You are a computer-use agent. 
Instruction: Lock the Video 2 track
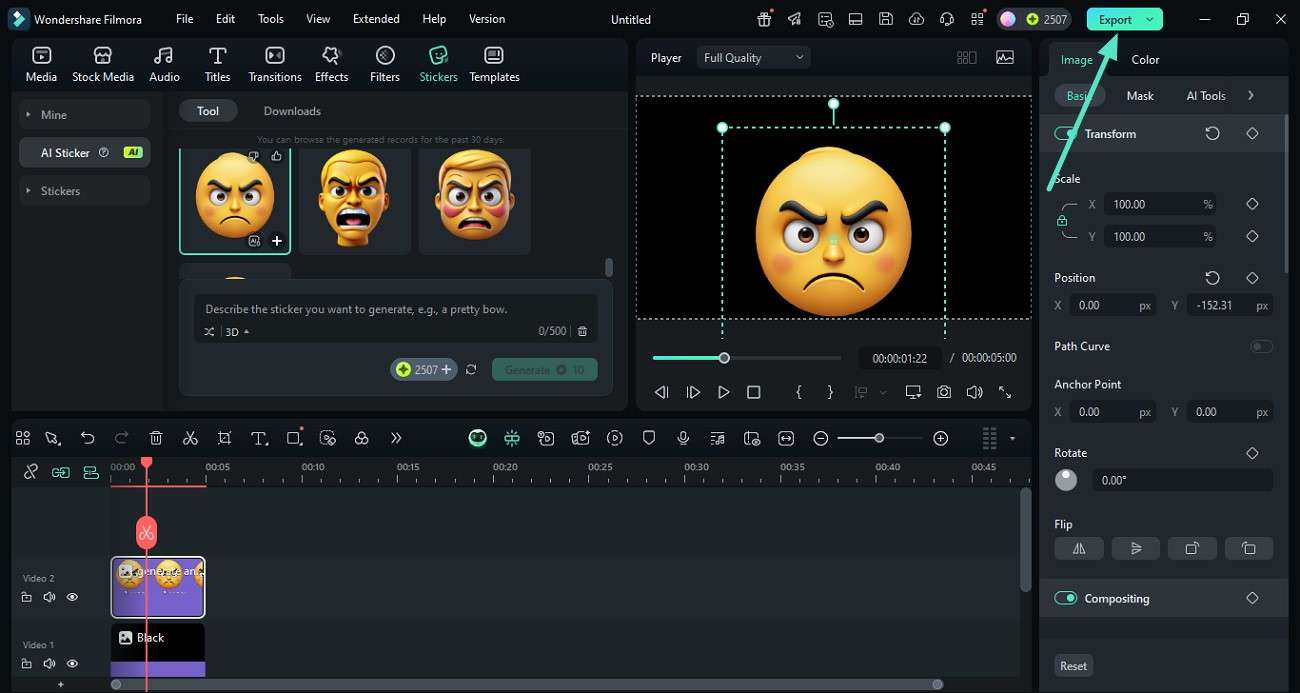27,597
